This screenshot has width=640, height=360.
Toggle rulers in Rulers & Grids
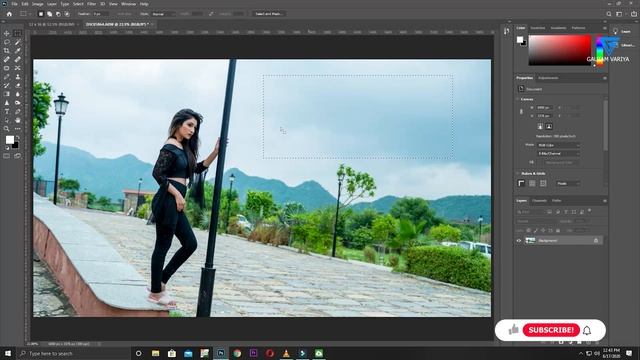click(x=521, y=184)
